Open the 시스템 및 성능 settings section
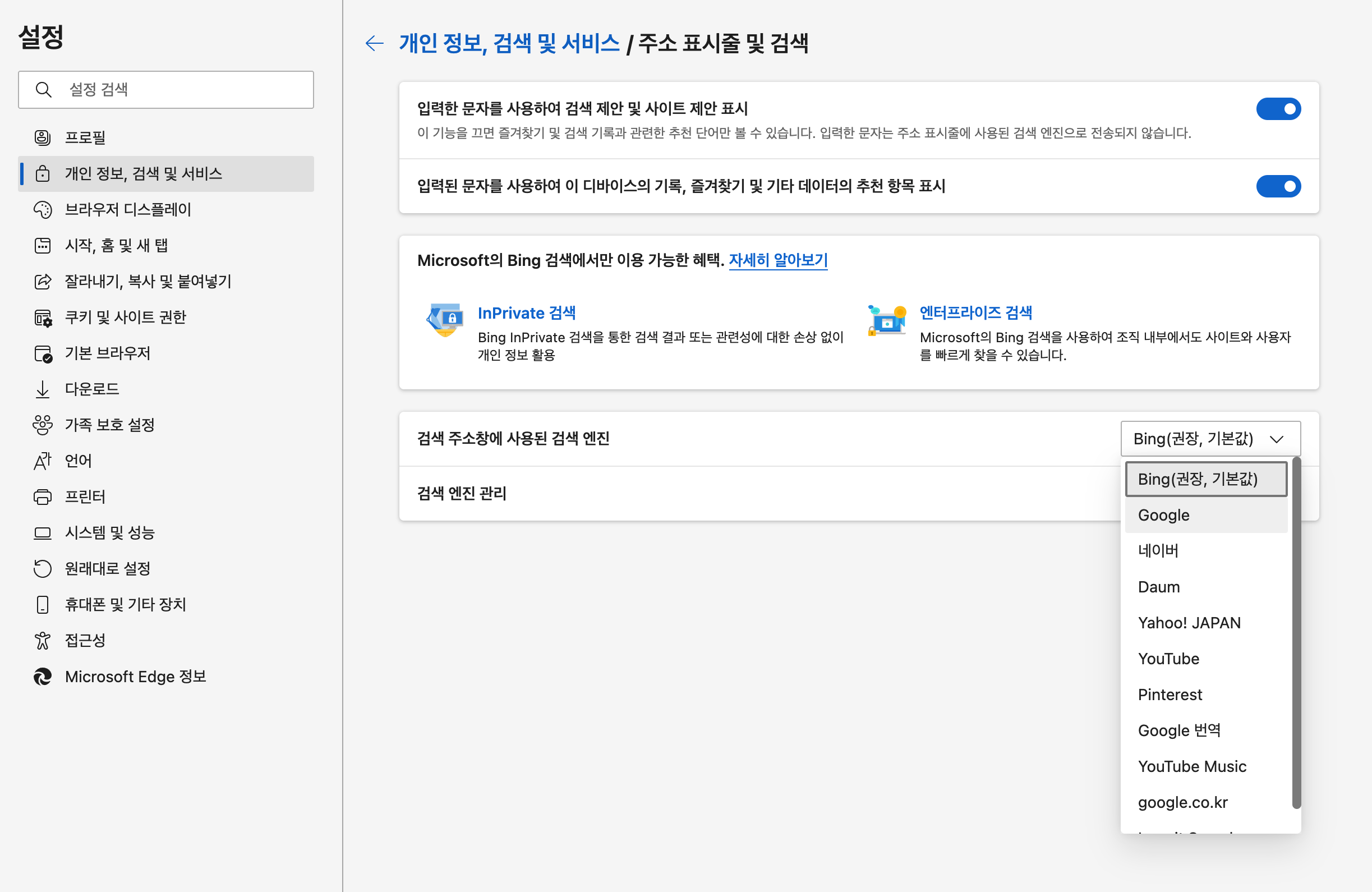Screen dimensions: 1372x892 109,532
